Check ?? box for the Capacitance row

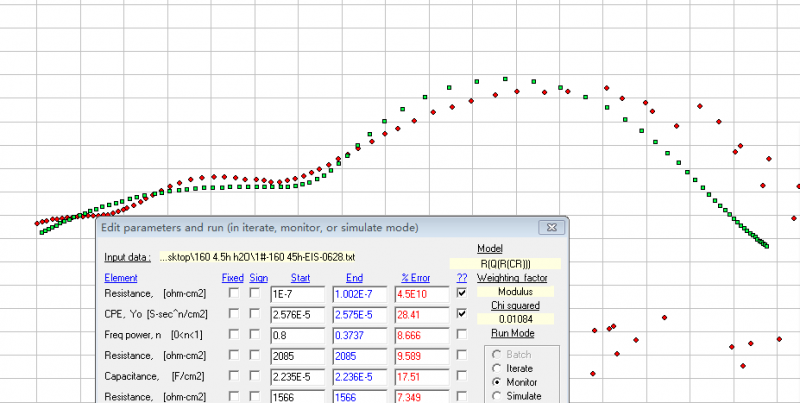462,375
